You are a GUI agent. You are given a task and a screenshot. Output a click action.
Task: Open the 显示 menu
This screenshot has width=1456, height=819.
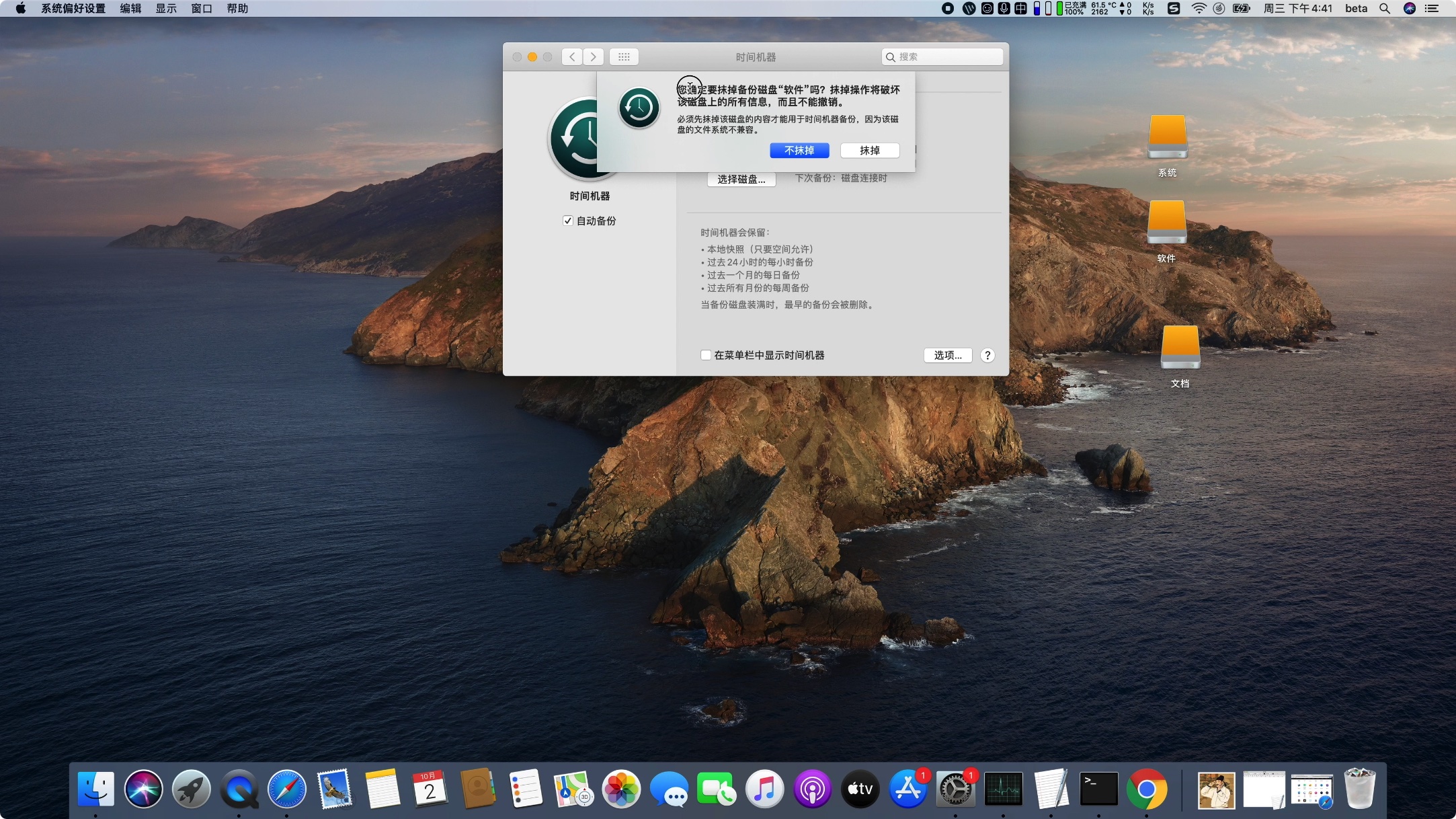click(x=166, y=8)
